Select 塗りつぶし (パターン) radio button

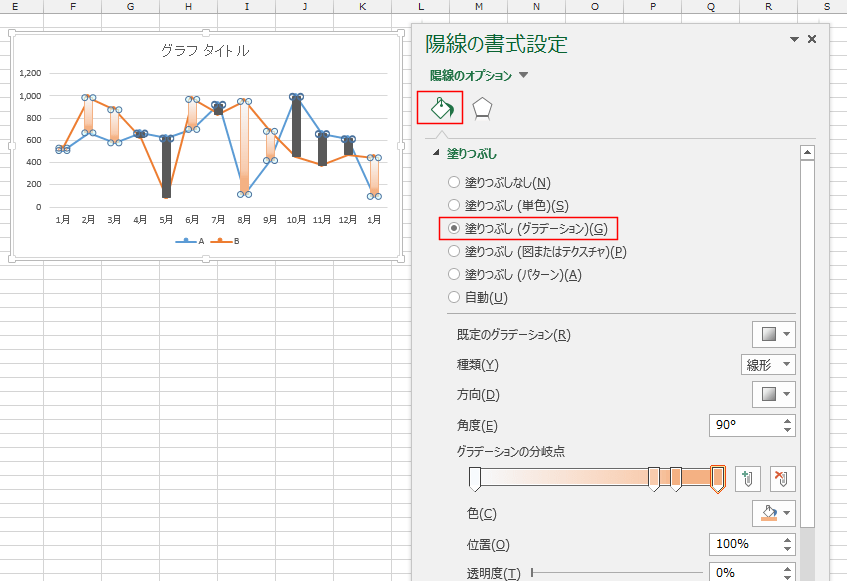pos(454,274)
